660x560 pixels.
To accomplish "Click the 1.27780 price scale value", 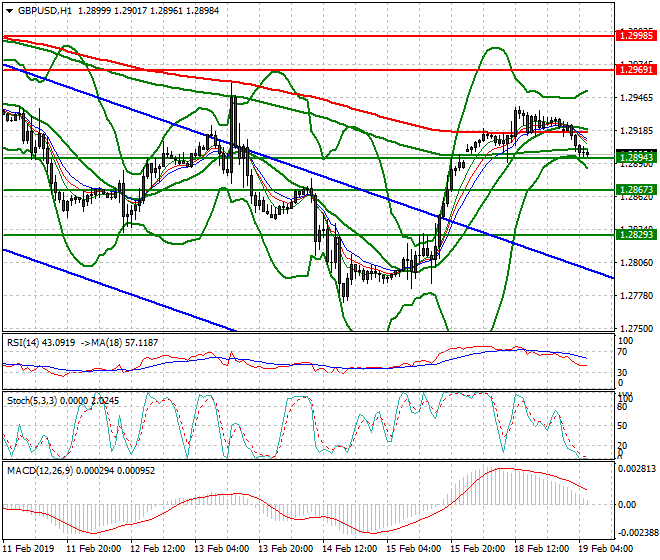I will coord(636,296).
